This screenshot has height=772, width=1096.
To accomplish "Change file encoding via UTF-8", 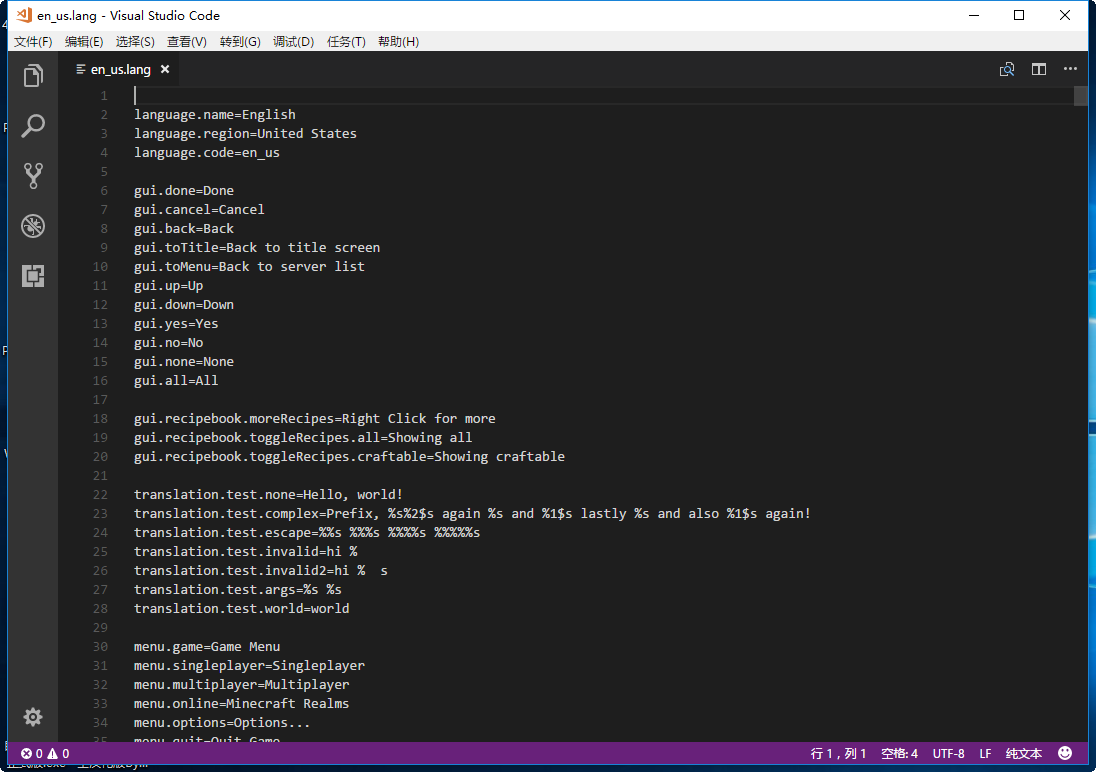I will point(949,753).
